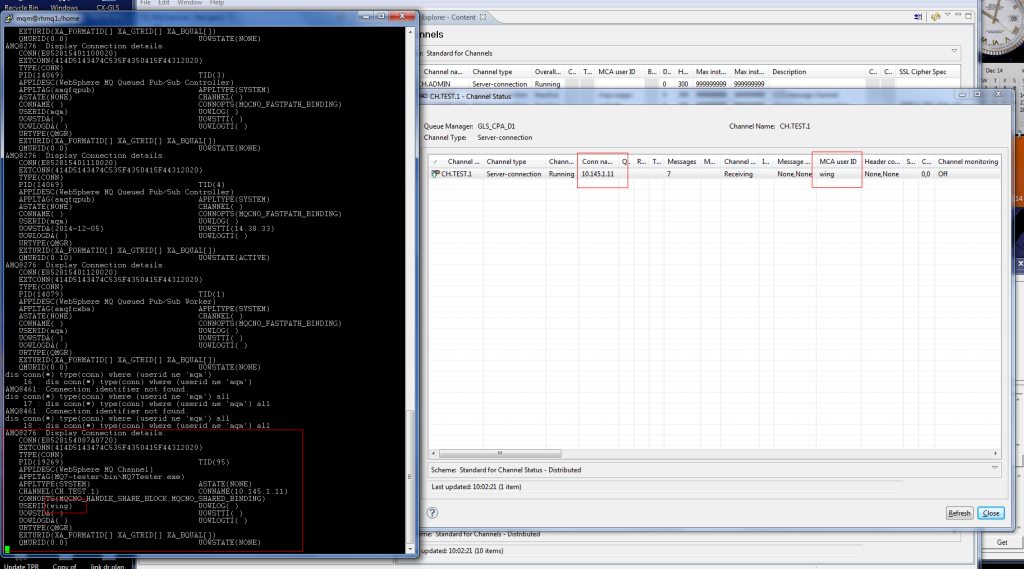Click the 'Receiving' channel substate cell
The image size is (1024, 569).
(x=738, y=174)
